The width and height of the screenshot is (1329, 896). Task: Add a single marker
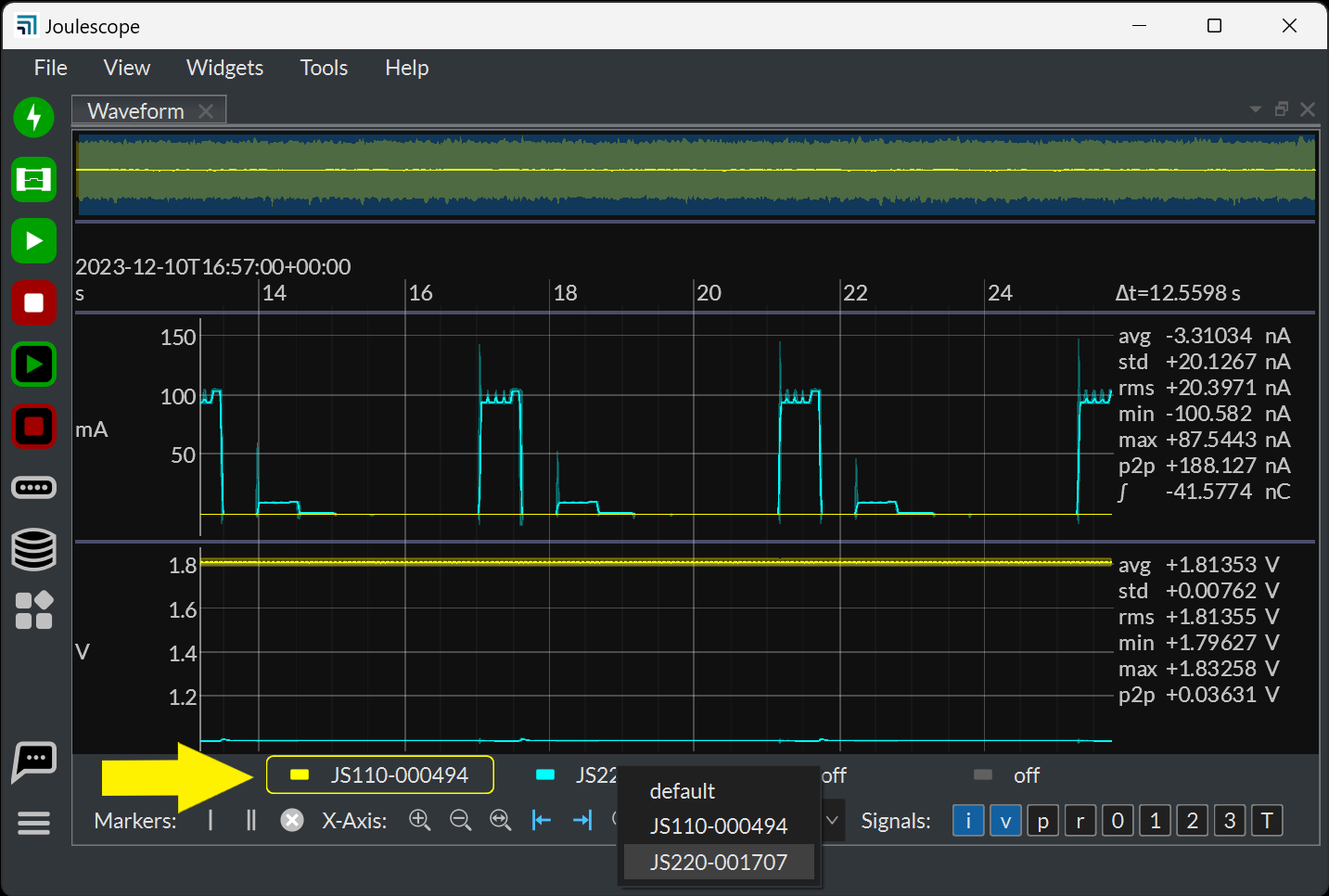coord(211,820)
